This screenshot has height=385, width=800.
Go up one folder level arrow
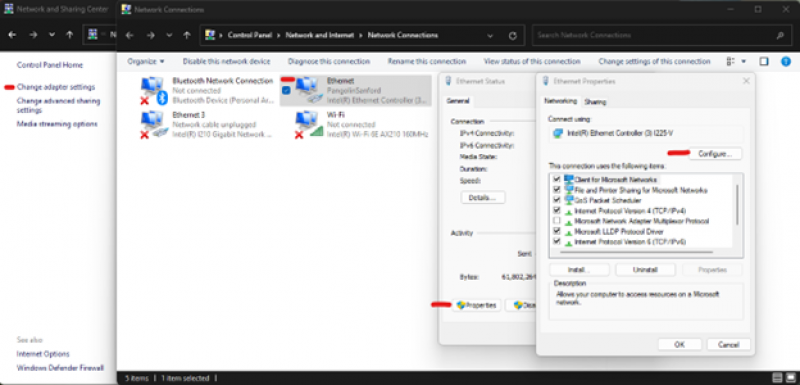tap(187, 36)
